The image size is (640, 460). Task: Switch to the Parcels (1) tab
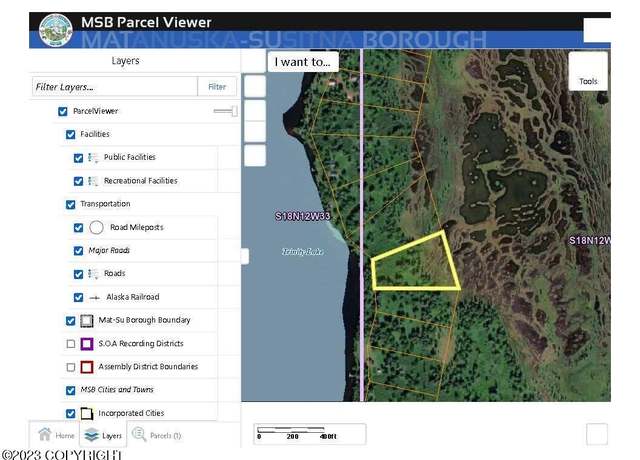157,435
